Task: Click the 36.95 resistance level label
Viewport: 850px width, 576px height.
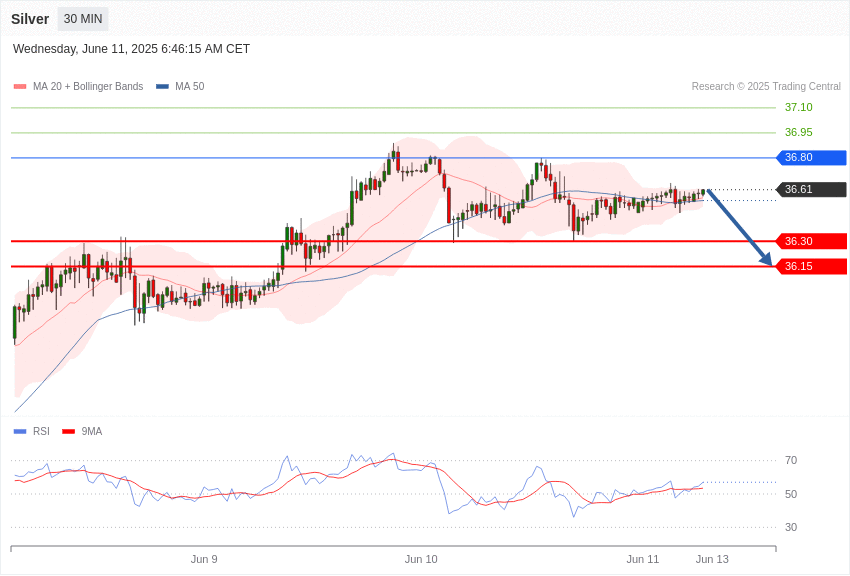Action: 799,132
